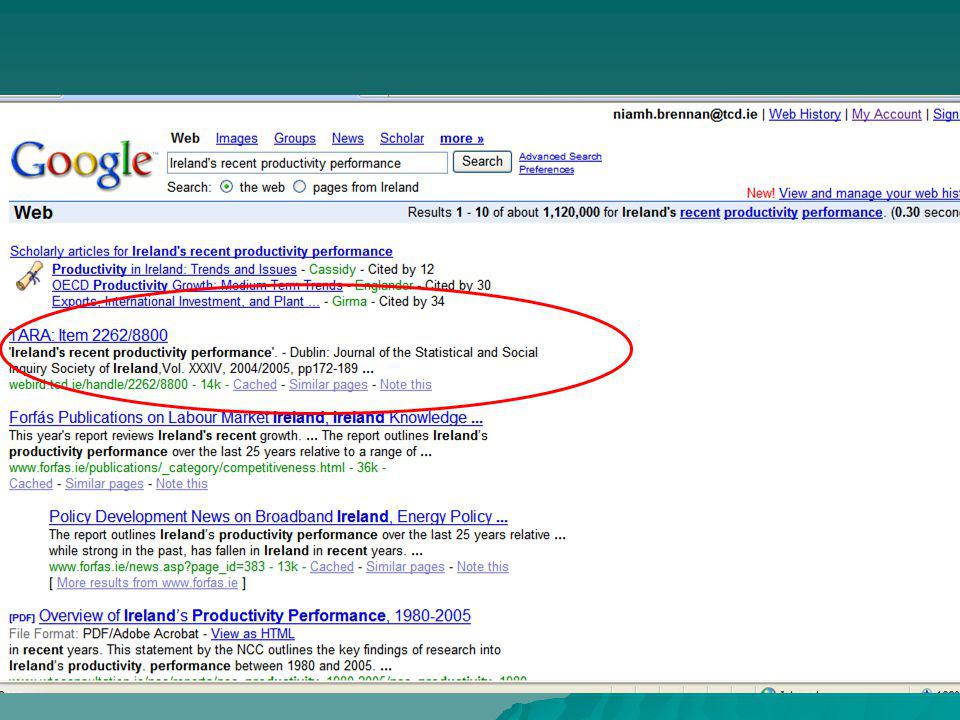Click the niamh.brennan@tcd.ie account text
Image resolution: width=960 pixels, height=720 pixels.
click(x=685, y=114)
